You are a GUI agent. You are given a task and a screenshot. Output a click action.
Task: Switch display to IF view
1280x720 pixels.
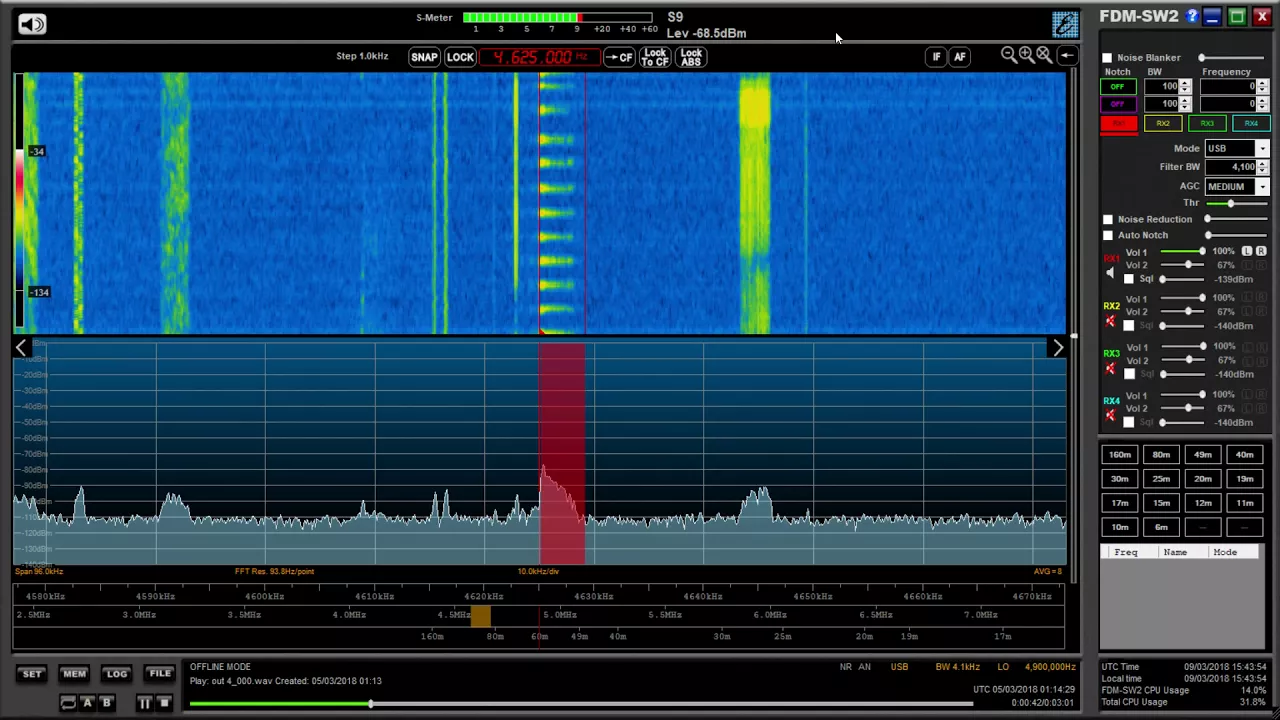pos(937,57)
